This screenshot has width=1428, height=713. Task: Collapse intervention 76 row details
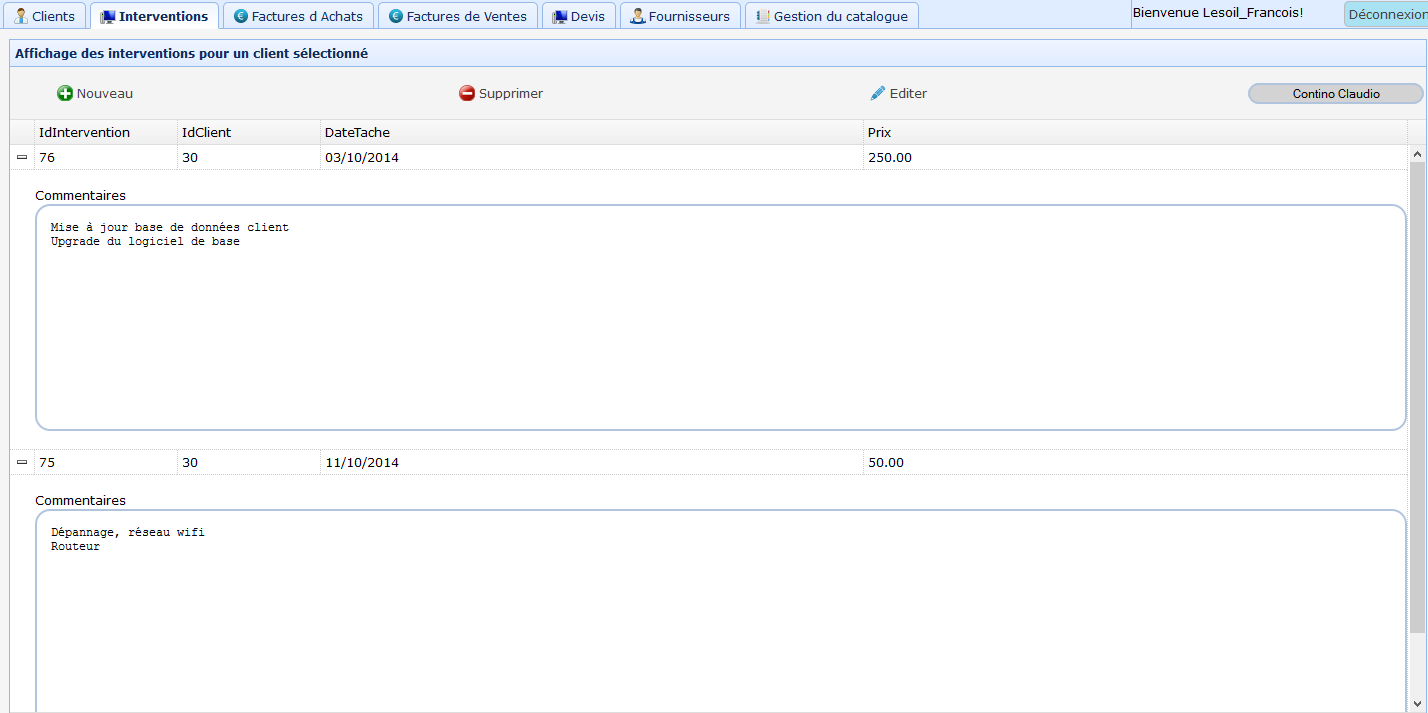(22, 157)
